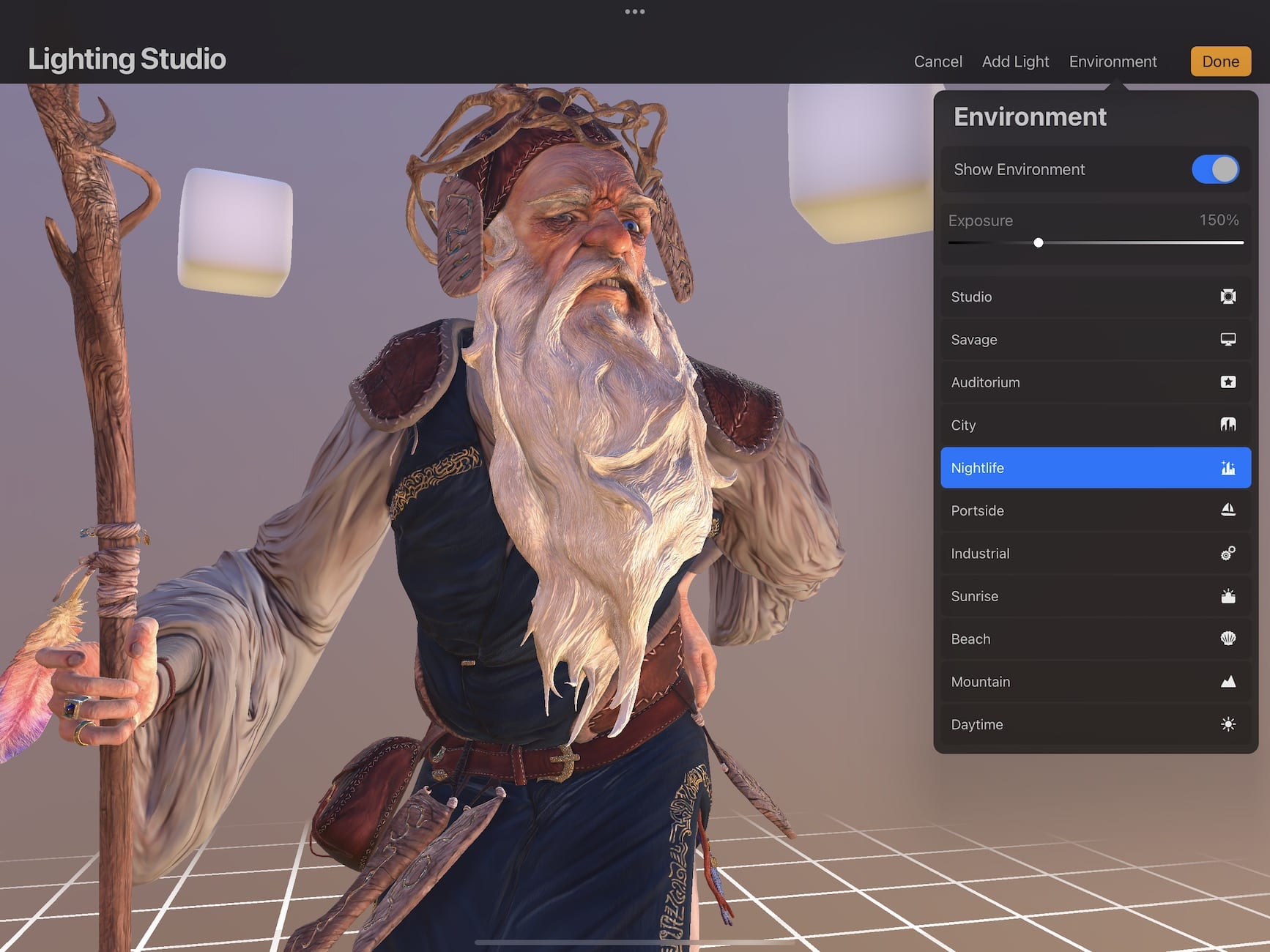Open the Add Light menu
1270x952 pixels.
(x=1015, y=62)
